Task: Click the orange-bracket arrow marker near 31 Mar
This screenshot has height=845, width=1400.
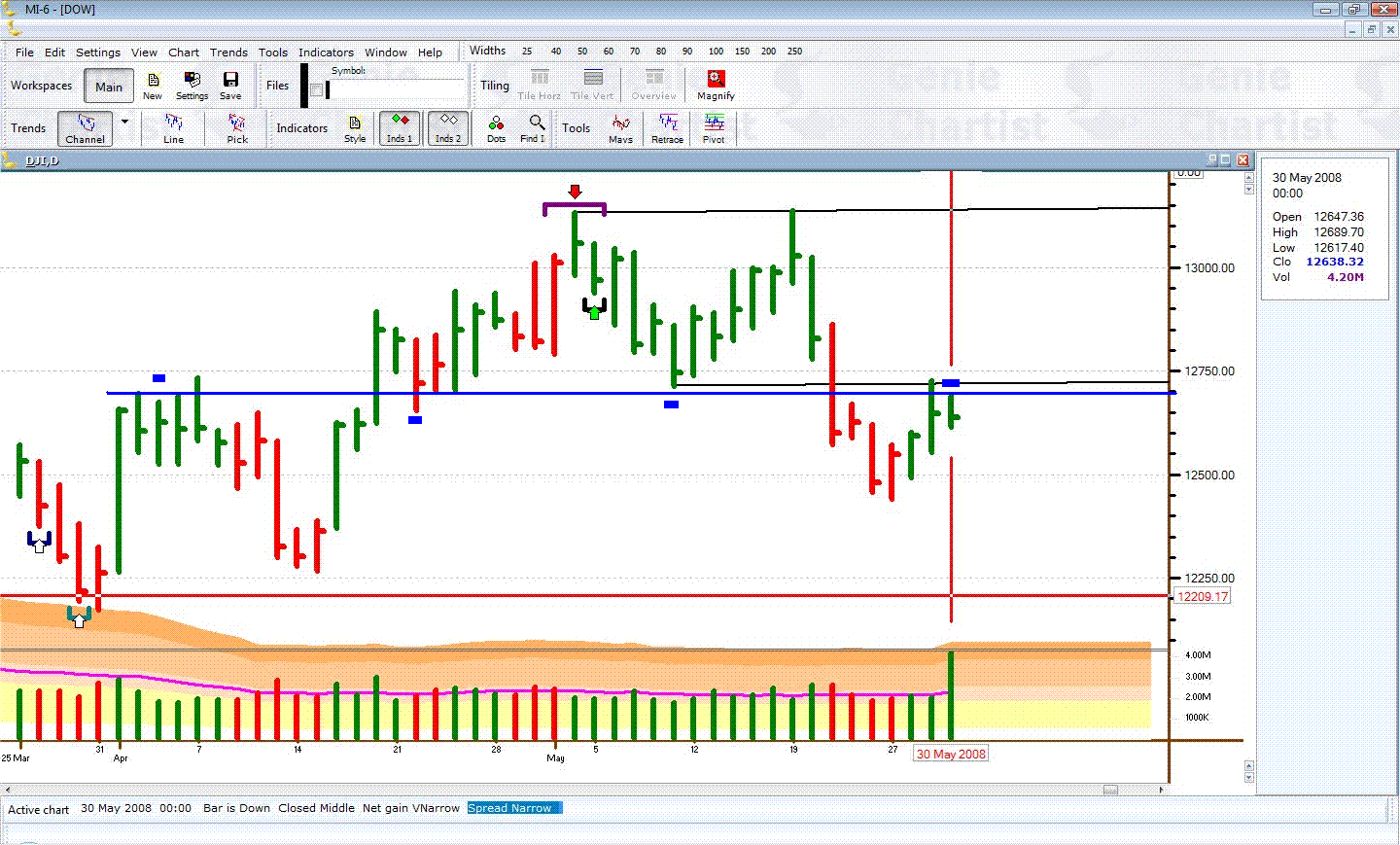Action: click(80, 619)
